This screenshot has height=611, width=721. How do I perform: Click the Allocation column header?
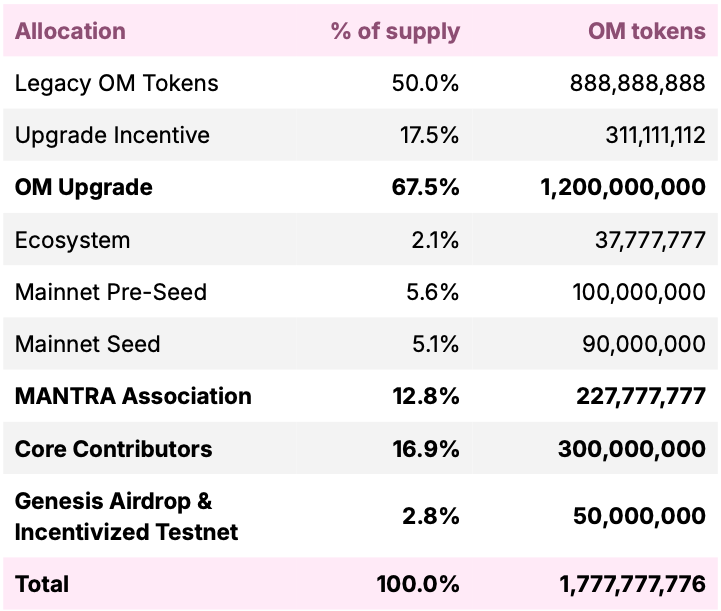[x=70, y=31]
